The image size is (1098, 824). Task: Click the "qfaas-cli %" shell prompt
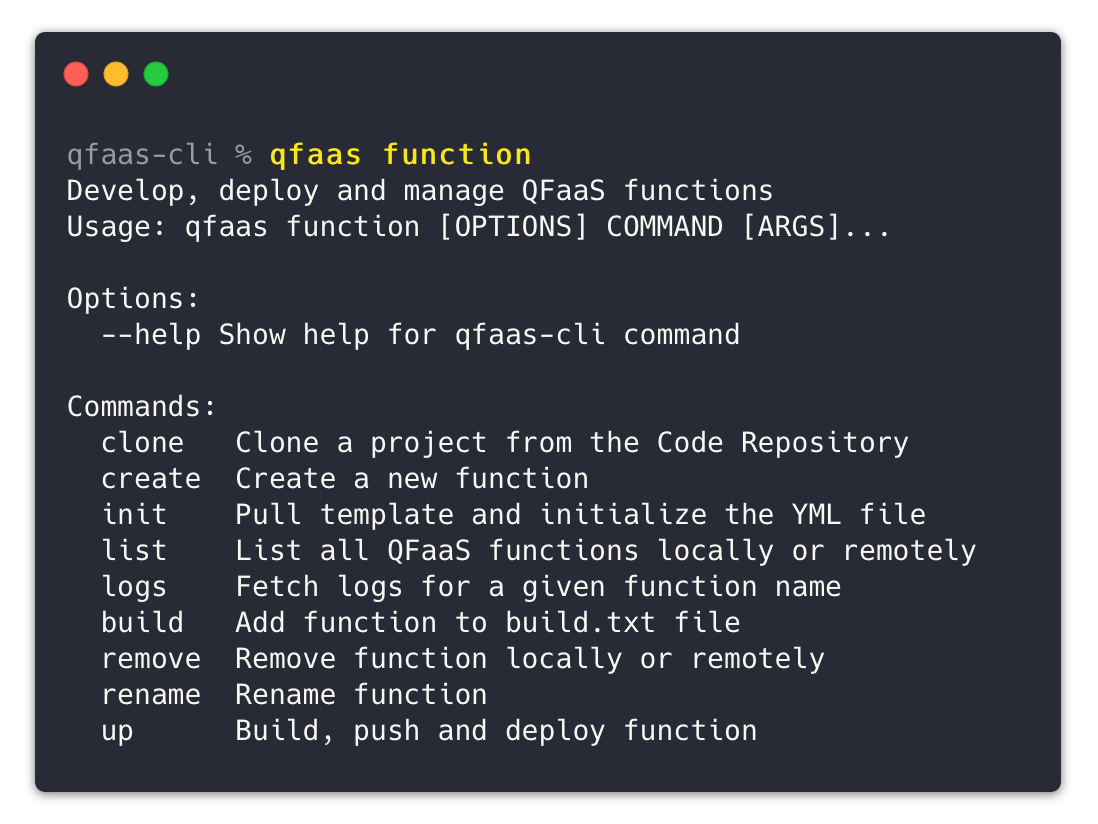coord(159,155)
